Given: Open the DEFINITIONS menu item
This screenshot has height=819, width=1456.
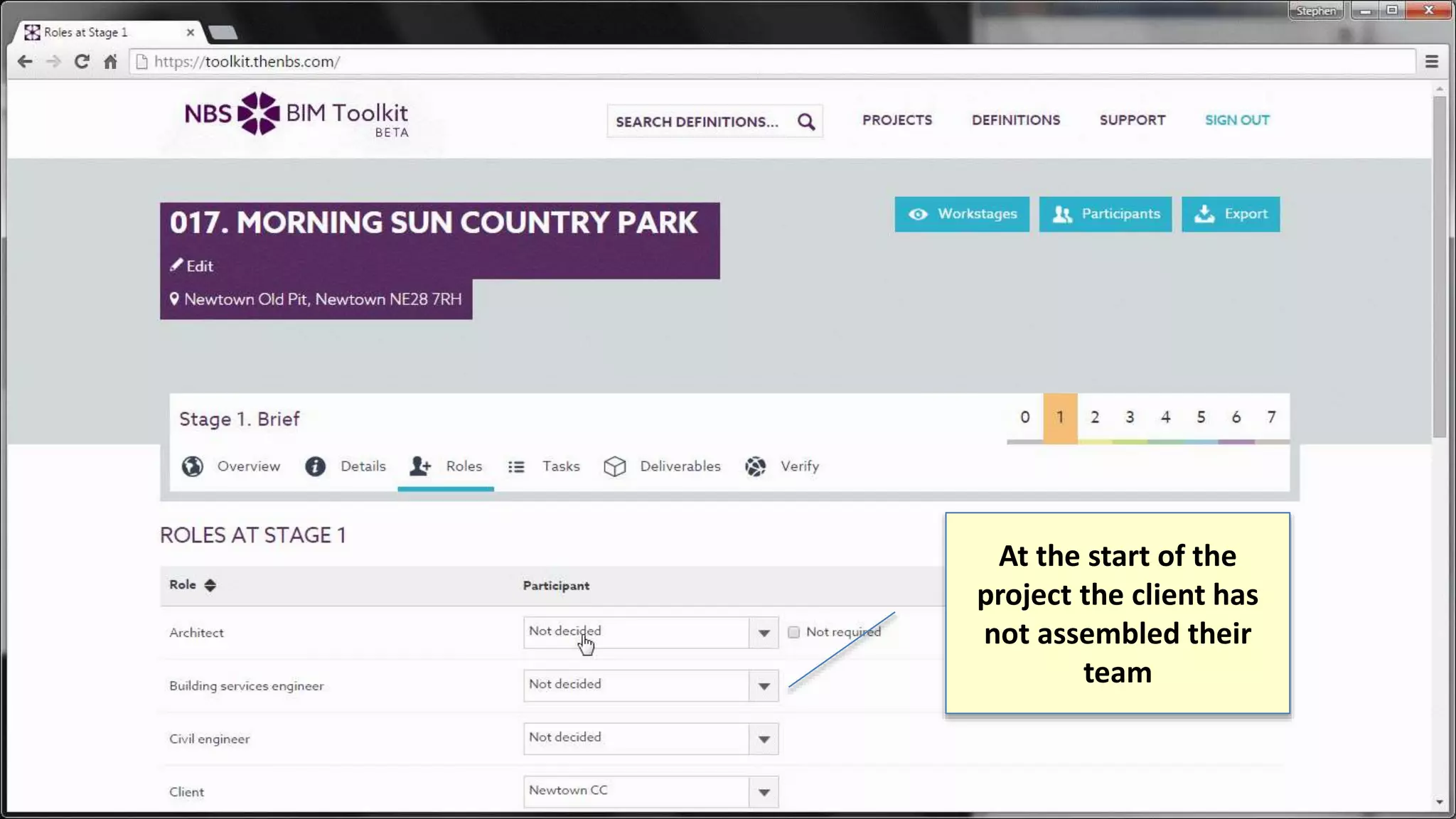Looking at the screenshot, I should [1015, 120].
